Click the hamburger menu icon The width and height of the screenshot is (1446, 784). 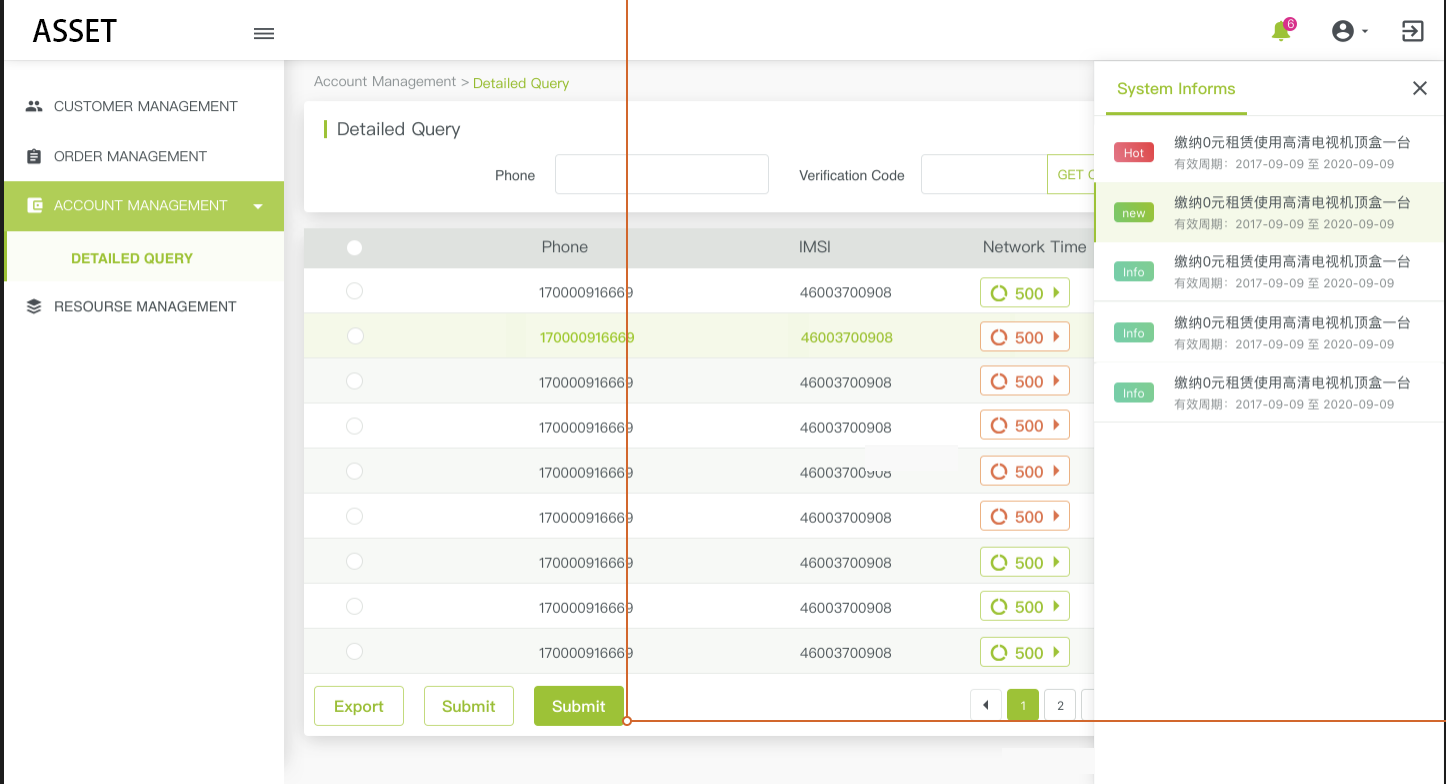click(x=264, y=33)
